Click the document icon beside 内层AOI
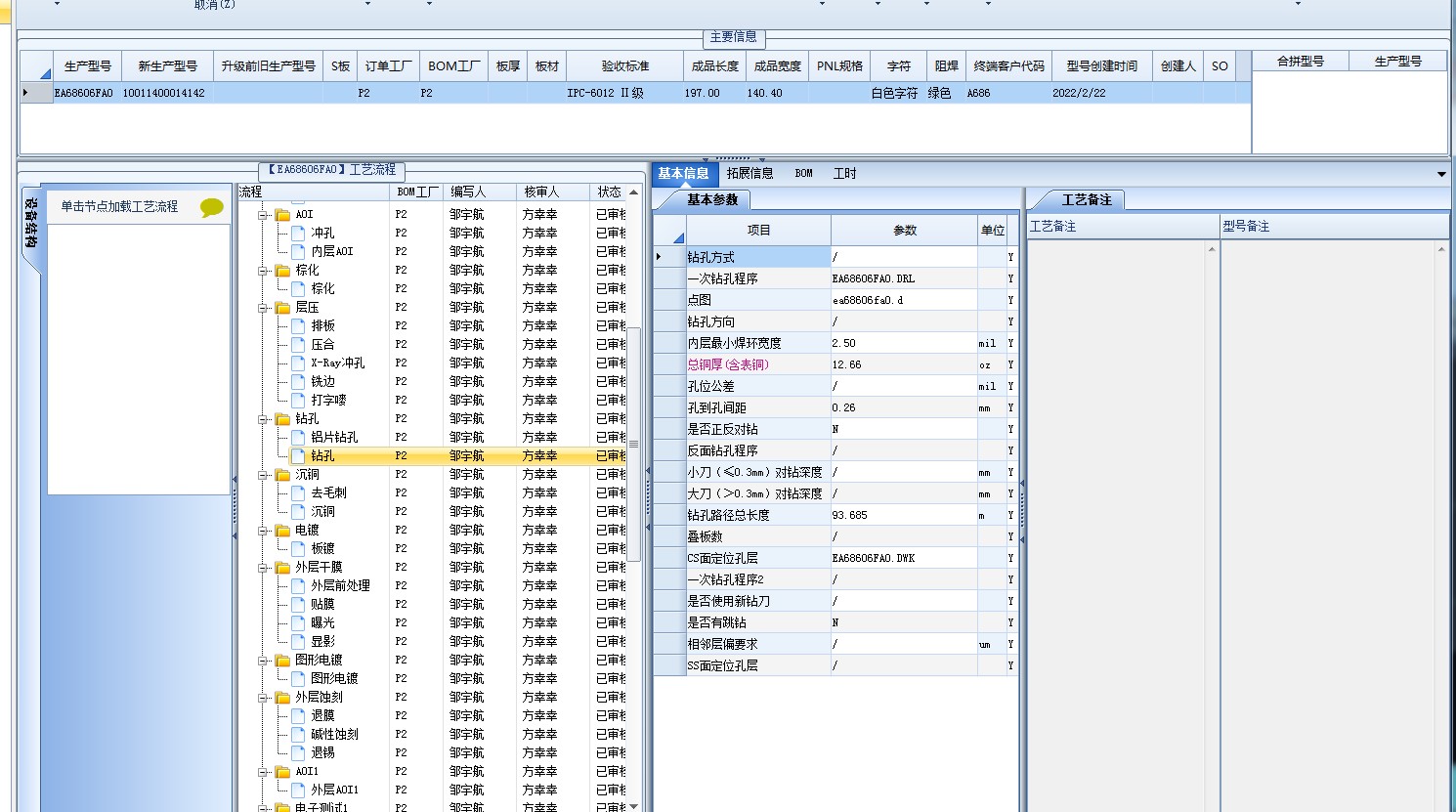The width and height of the screenshot is (1456, 812). (298, 251)
